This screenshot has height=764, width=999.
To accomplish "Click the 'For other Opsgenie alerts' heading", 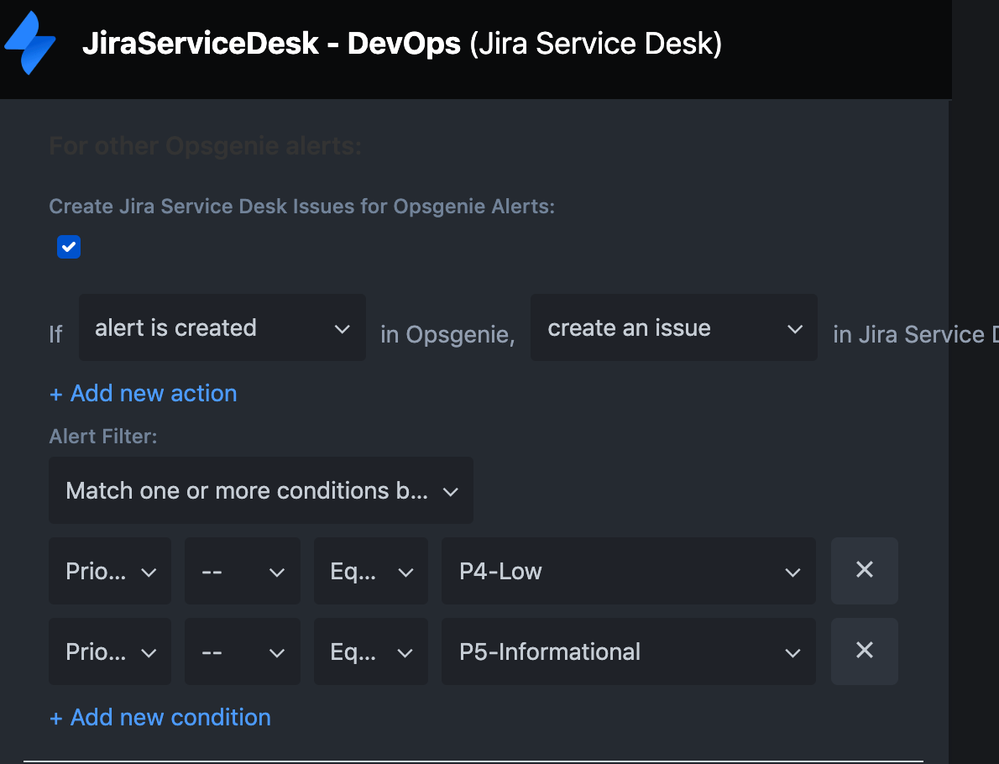I will pos(205,147).
